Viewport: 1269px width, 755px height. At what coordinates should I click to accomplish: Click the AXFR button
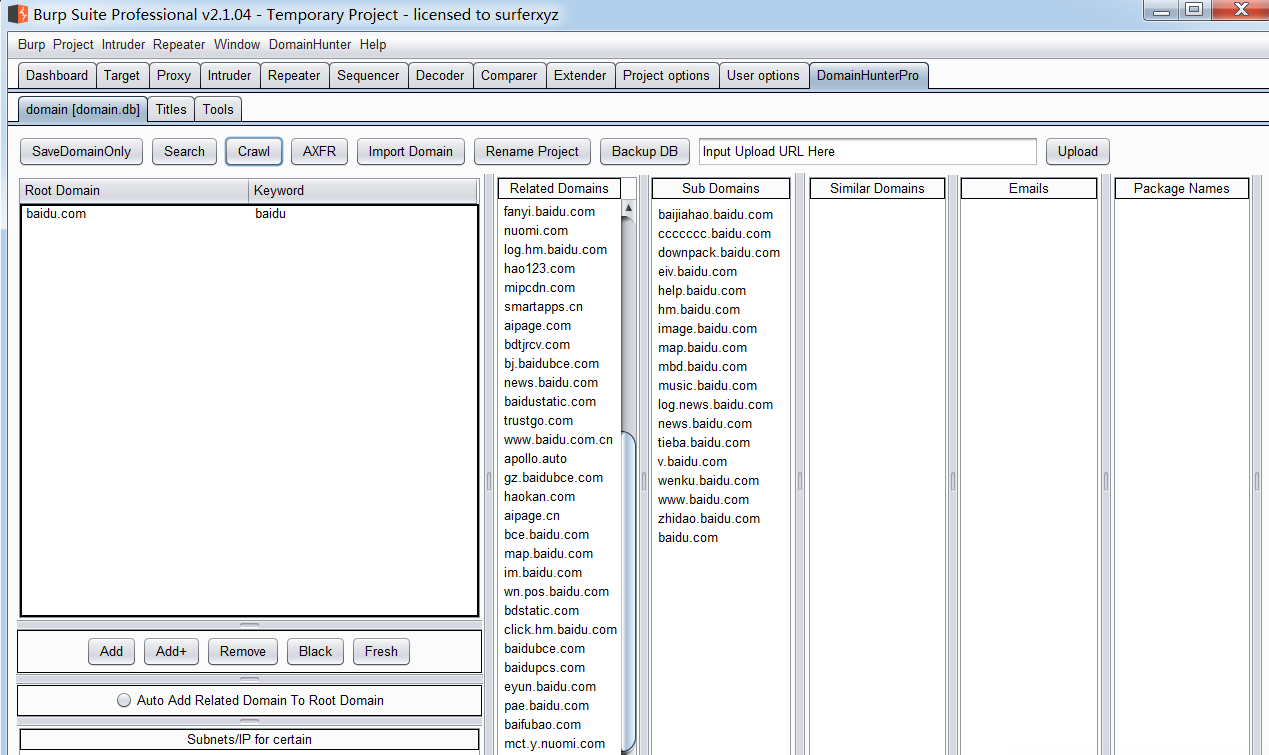(x=320, y=151)
